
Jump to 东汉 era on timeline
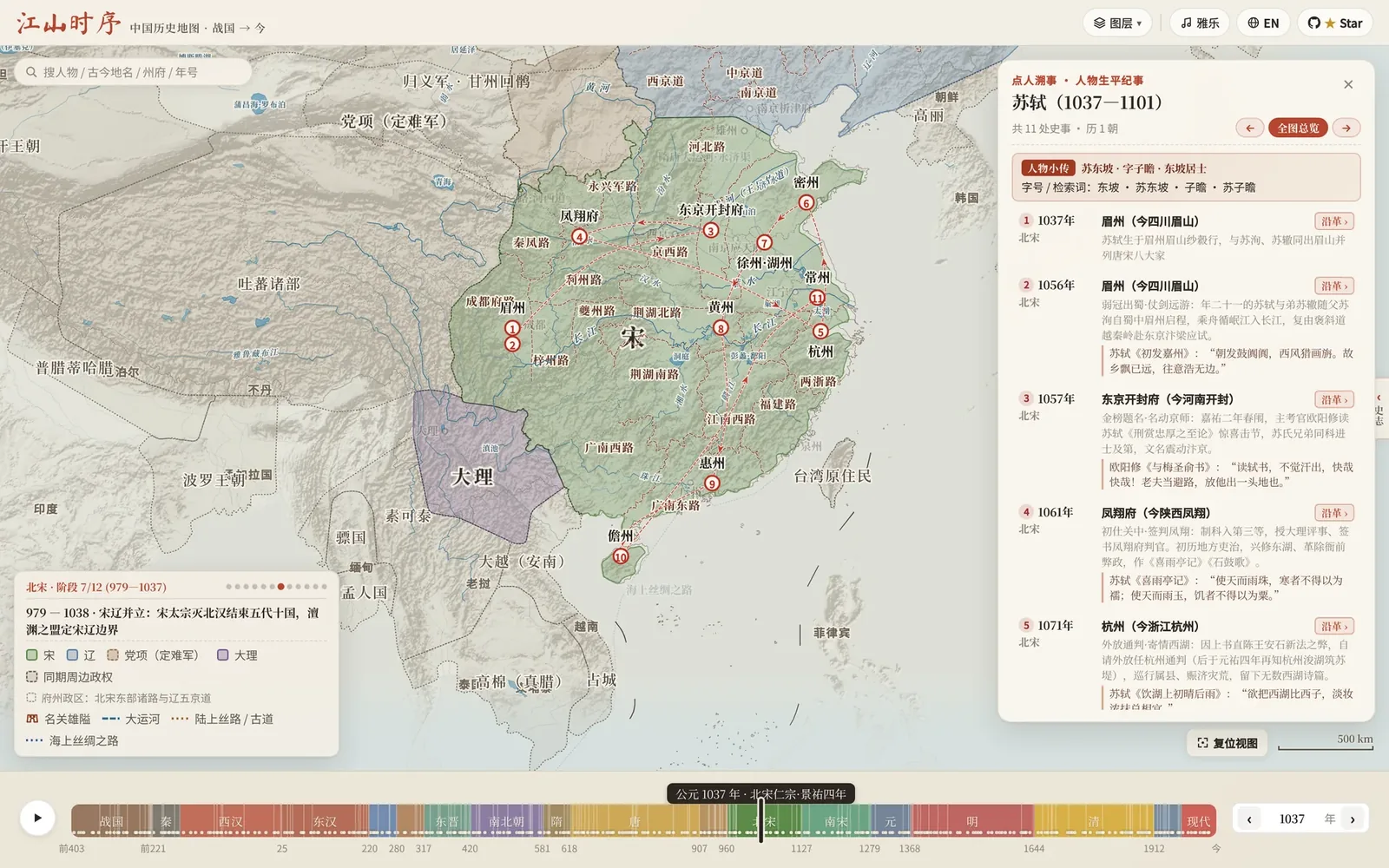pos(325,821)
